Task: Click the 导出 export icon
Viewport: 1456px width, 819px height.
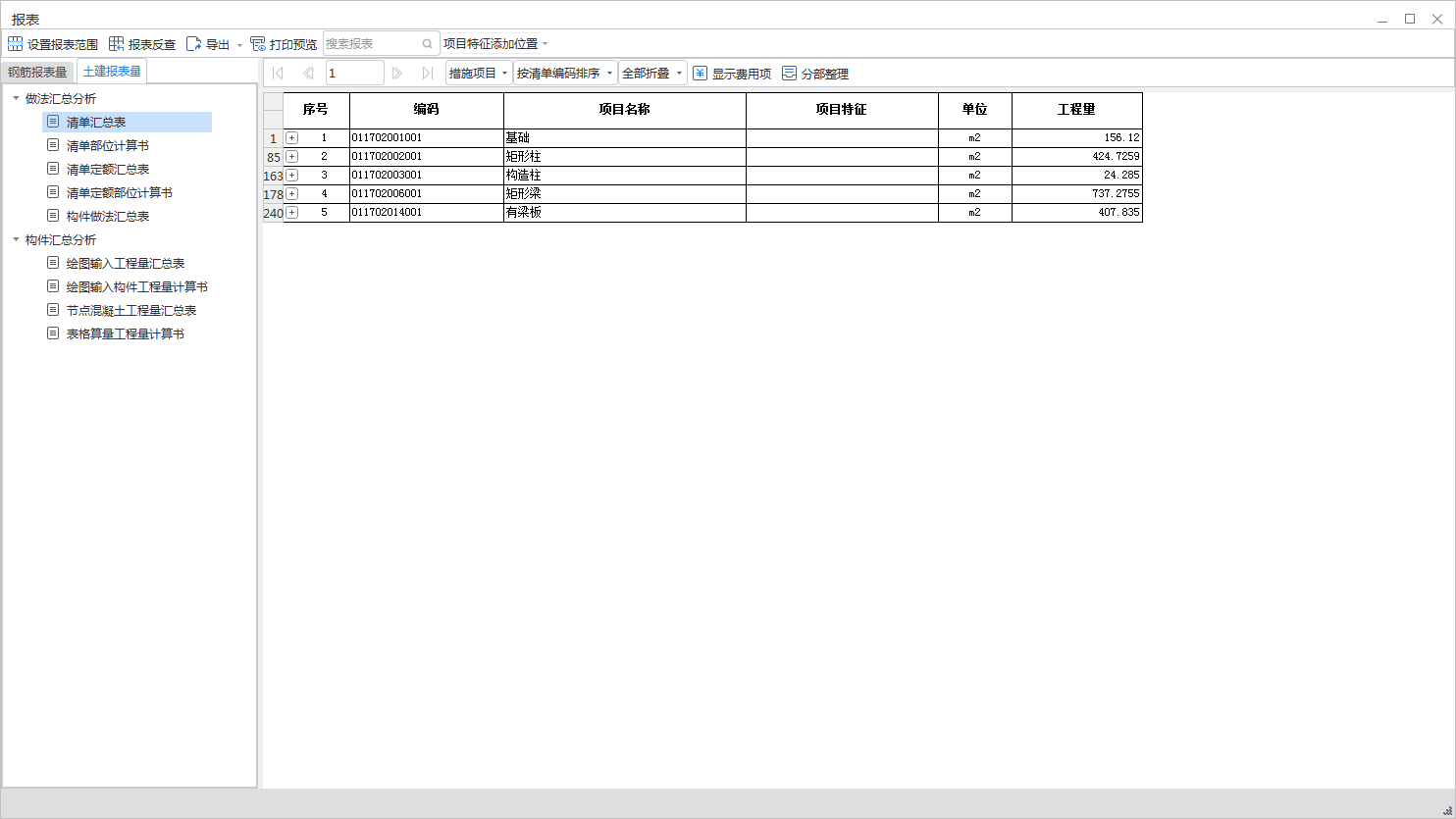Action: 193,44
